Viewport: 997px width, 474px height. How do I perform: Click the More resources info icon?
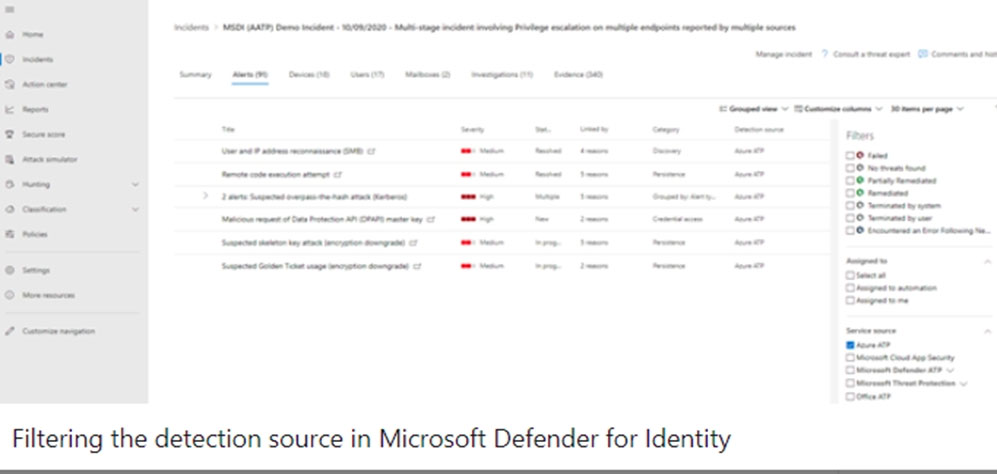(x=10, y=295)
